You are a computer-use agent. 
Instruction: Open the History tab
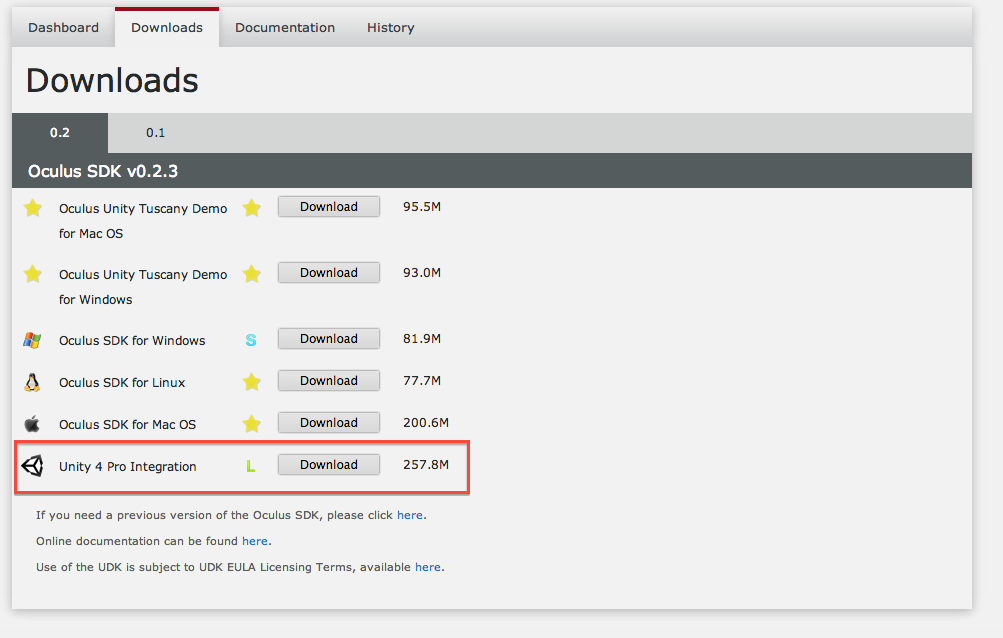390,28
